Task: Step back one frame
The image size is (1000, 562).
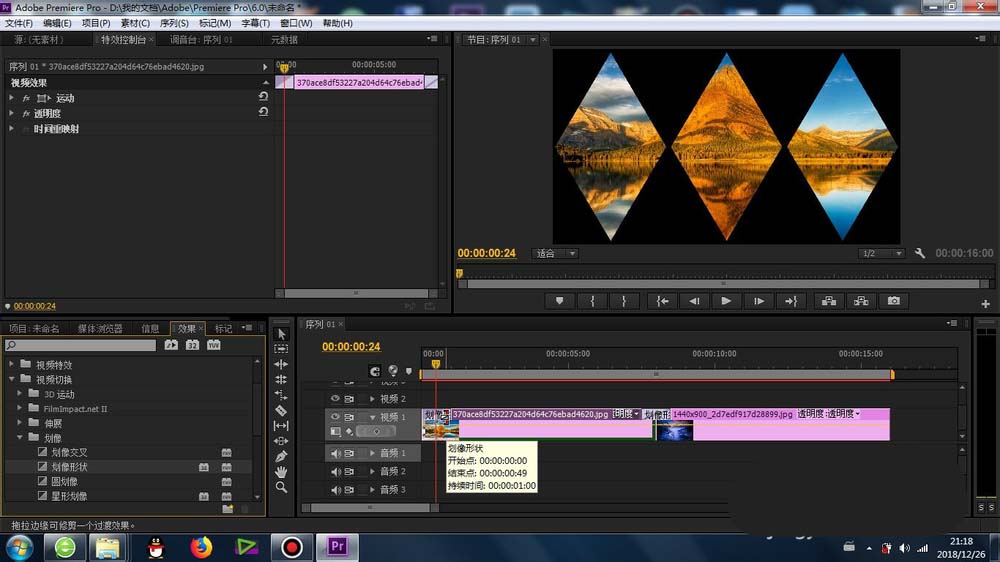Action: point(694,301)
